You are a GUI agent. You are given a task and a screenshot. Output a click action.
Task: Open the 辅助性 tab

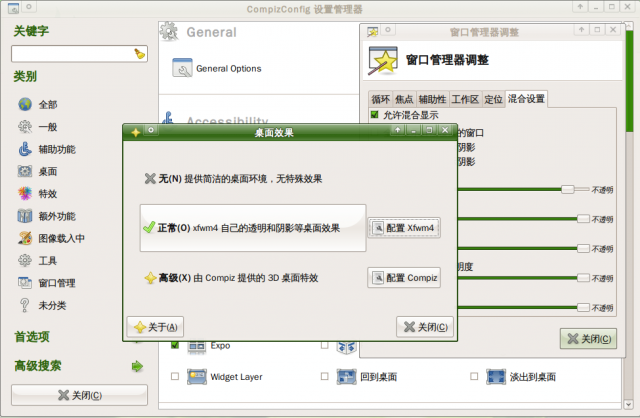(432, 99)
